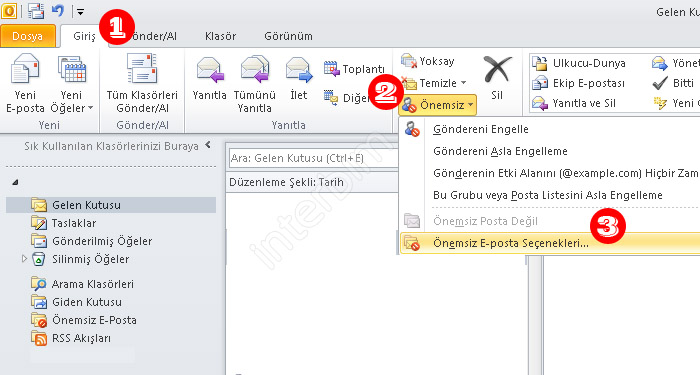The image size is (700, 375).
Task: Choose Bu Grubu veya Posta Listesini Asla Engelleme
Action: coord(550,195)
